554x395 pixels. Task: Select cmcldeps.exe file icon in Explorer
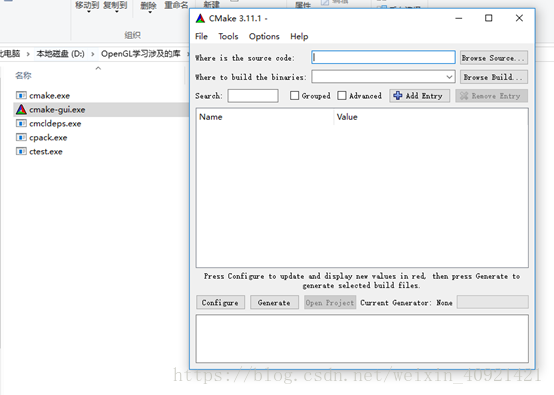click(x=21, y=123)
